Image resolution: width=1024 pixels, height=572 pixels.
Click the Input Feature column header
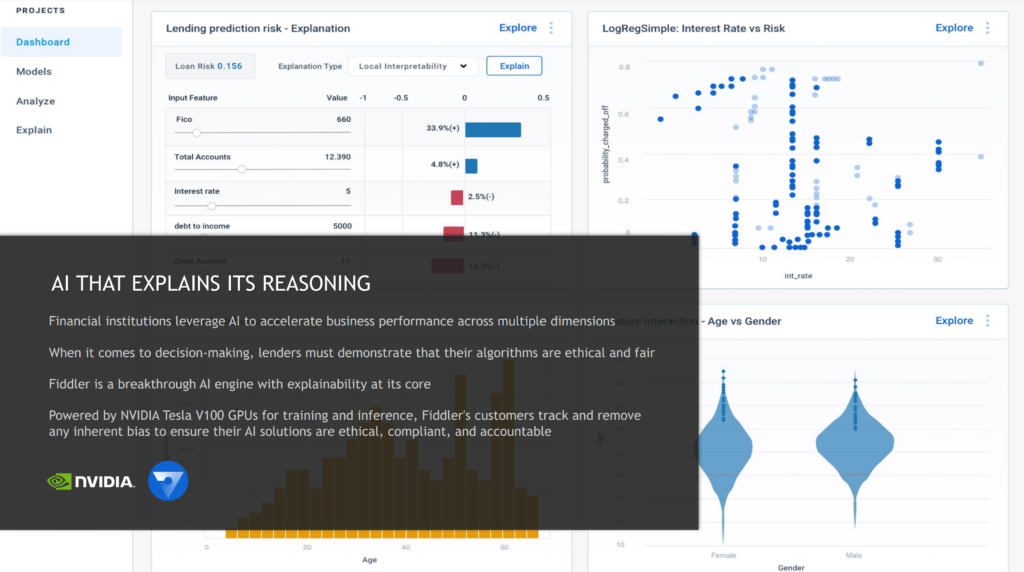coord(193,98)
